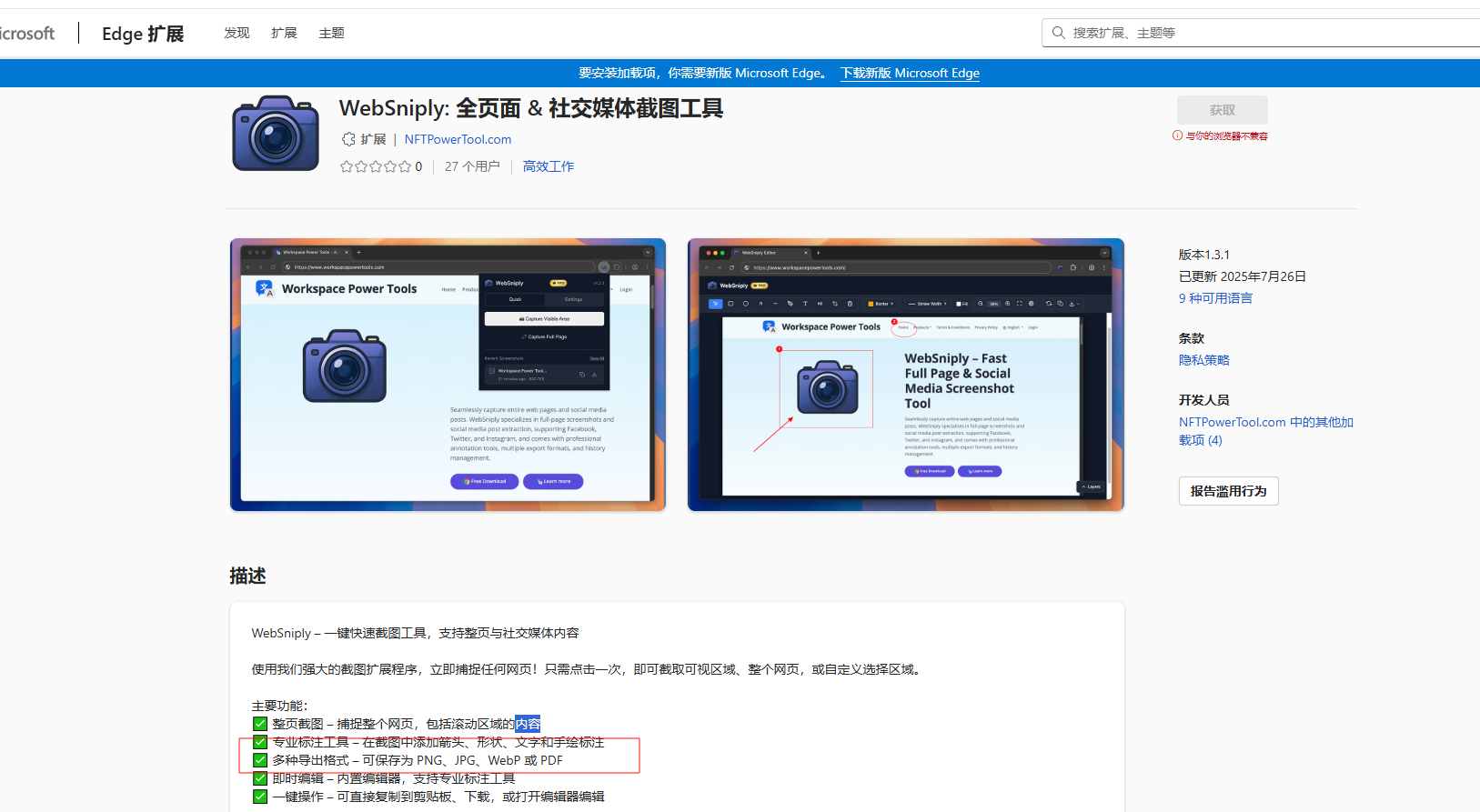
Task: Click the WebSniply camera logo icon
Action: 275,134
